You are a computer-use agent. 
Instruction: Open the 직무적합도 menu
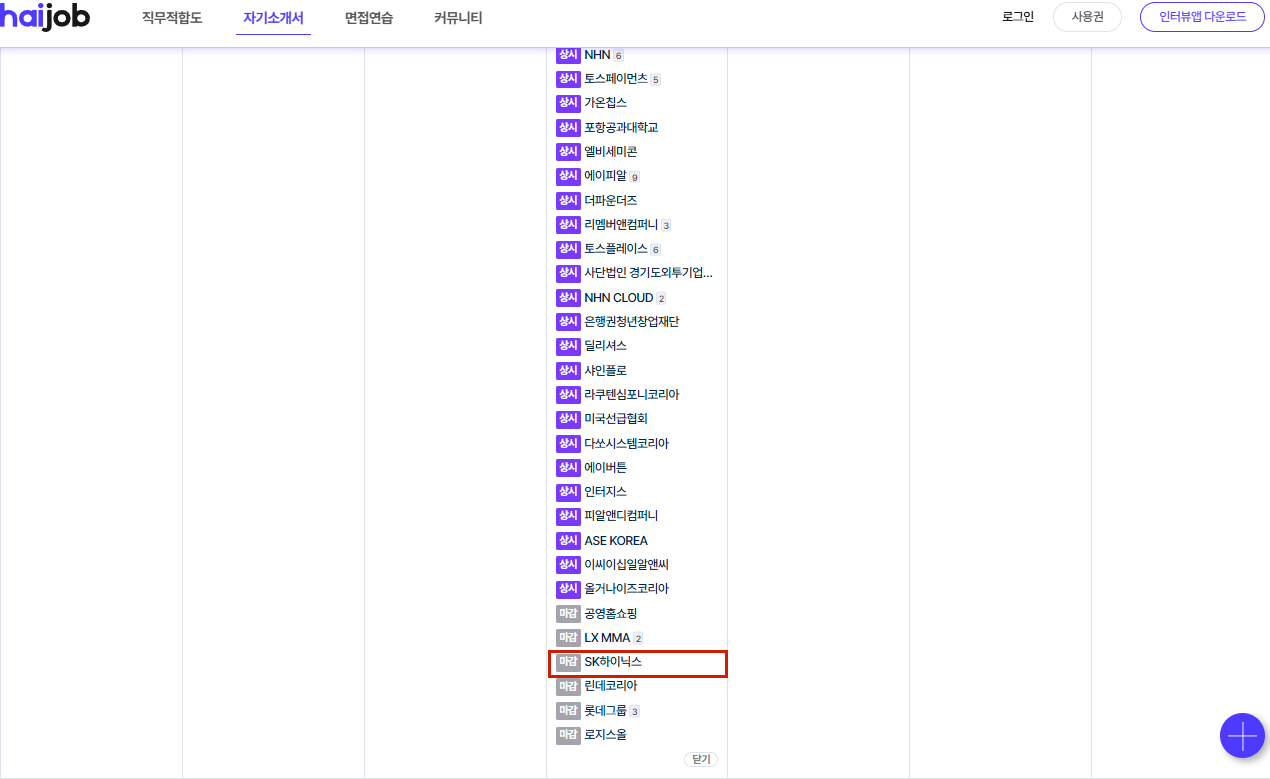tap(171, 18)
